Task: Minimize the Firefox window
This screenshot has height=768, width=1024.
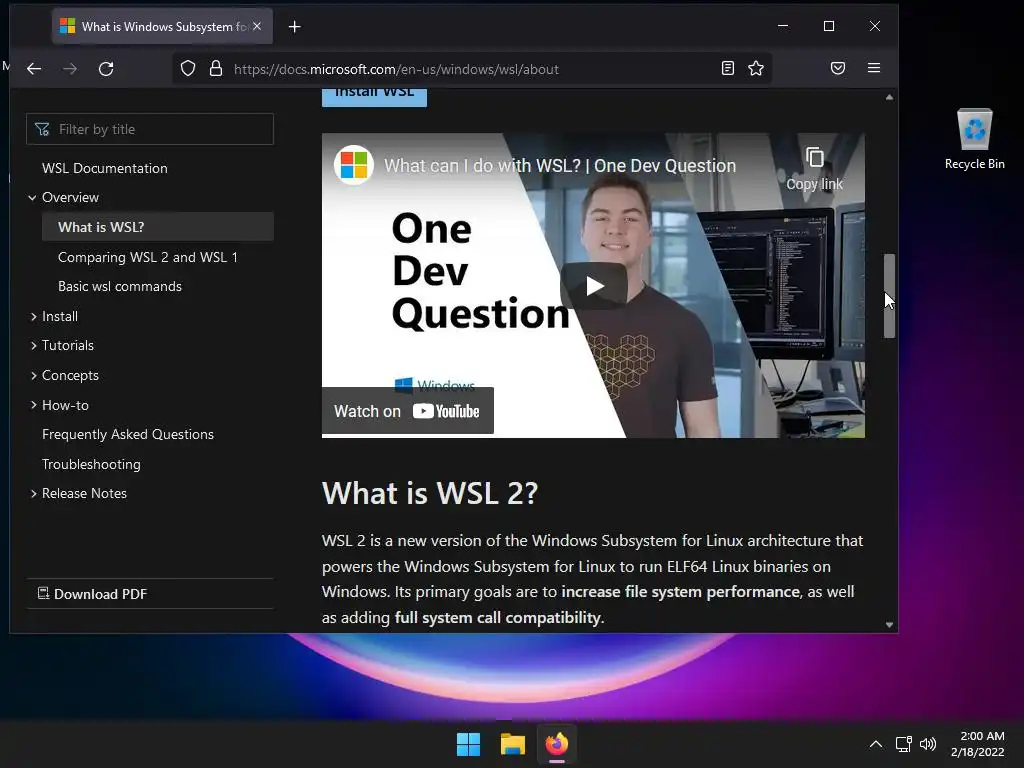Action: (x=783, y=26)
